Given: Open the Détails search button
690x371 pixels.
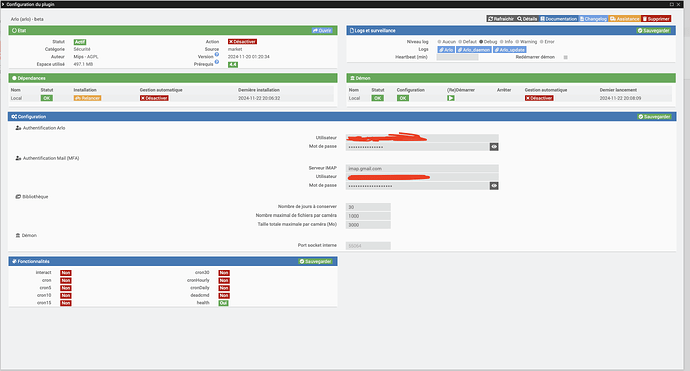Looking at the screenshot, I should click(x=527, y=19).
